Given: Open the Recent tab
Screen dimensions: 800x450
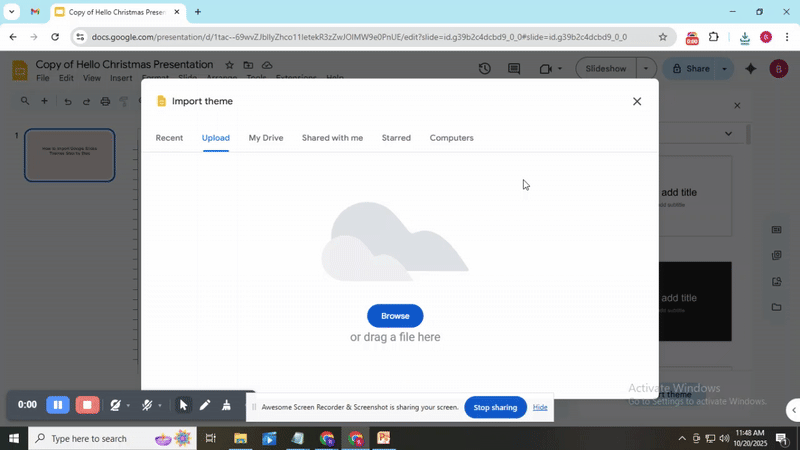Looking at the screenshot, I should (x=169, y=138).
